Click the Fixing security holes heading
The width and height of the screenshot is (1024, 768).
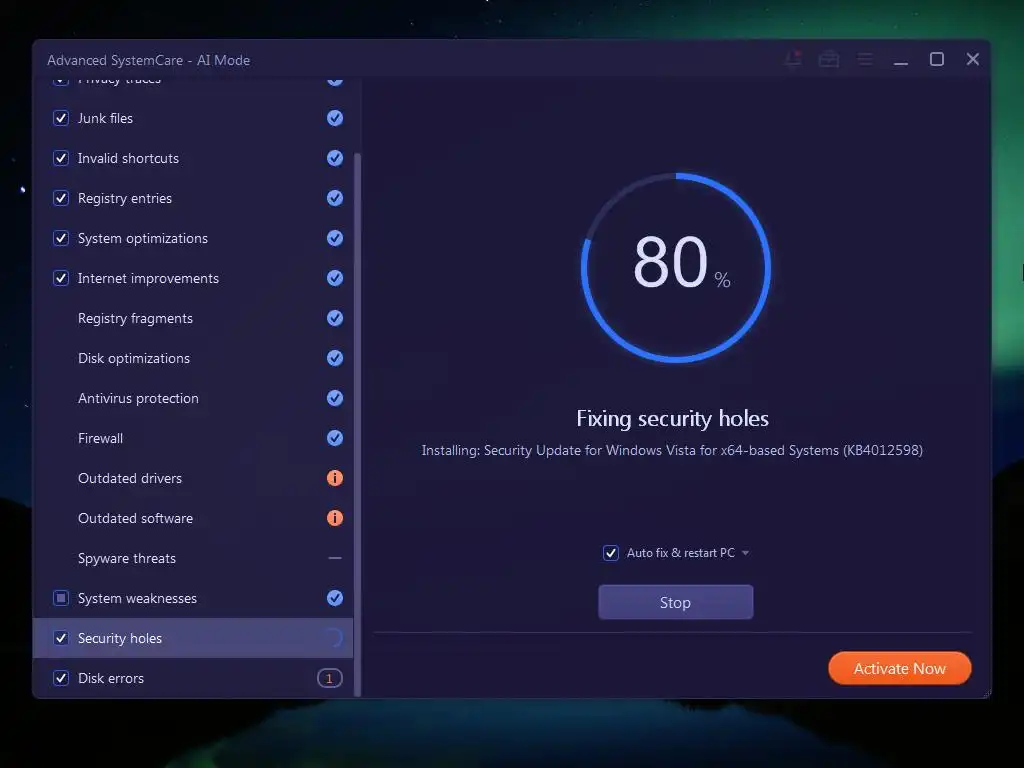[x=672, y=418]
